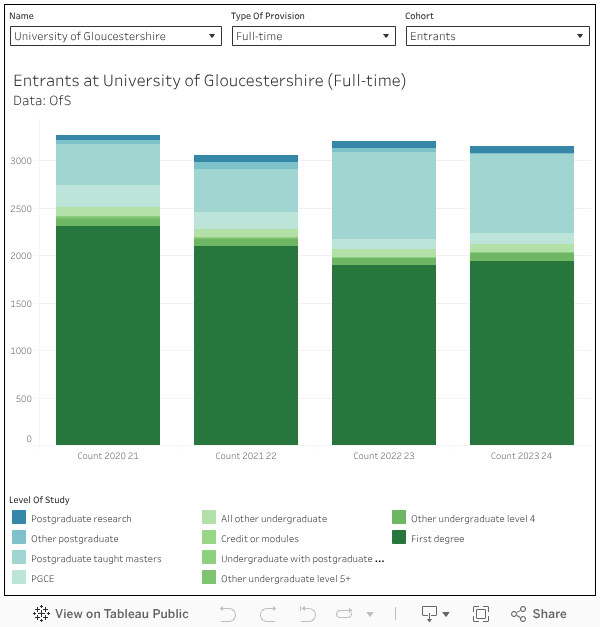Screen dimensions: 600x627
Task: Select First degree bar segment for 2020 21
Action: (x=108, y=335)
